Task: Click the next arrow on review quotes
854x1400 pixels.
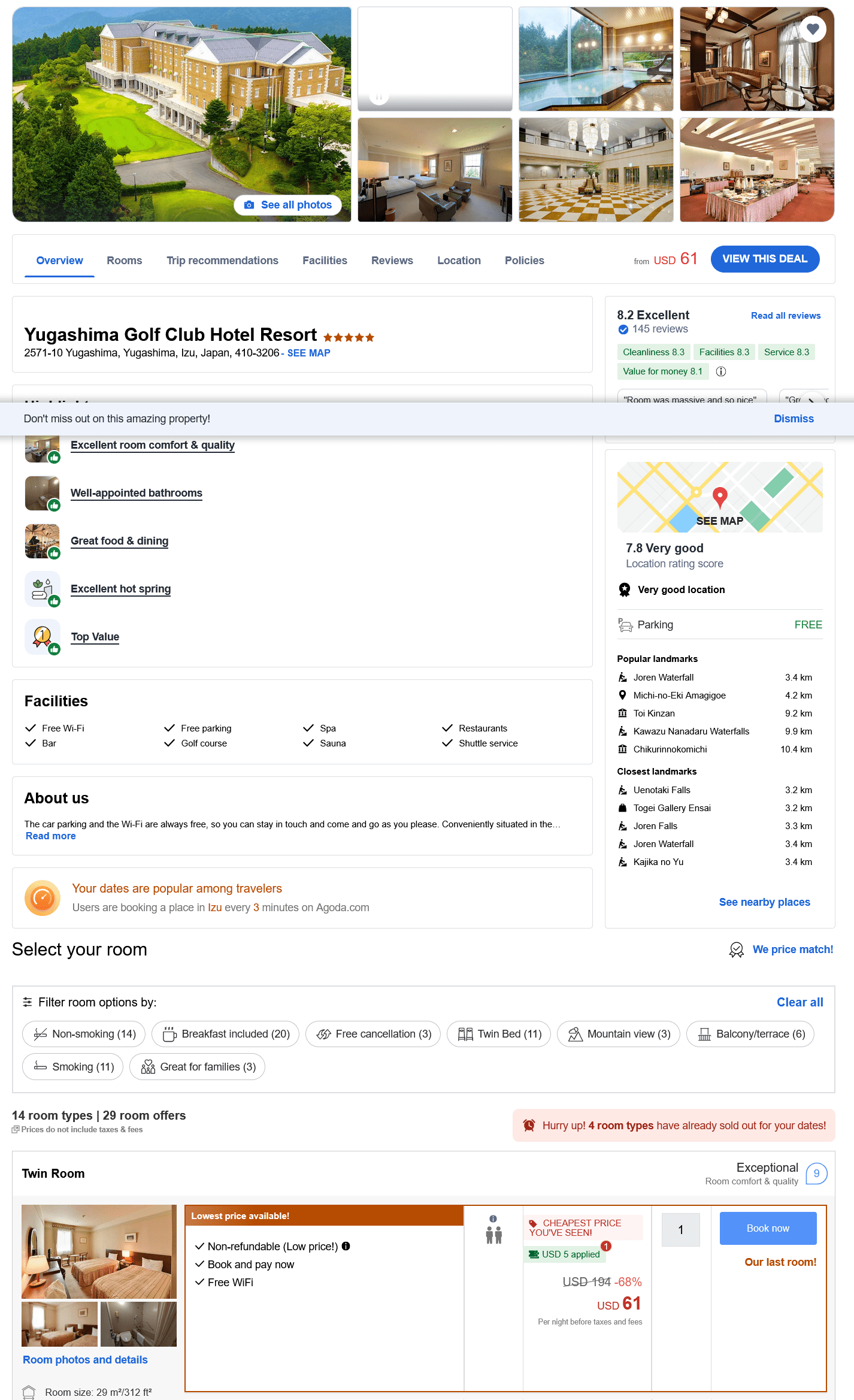Action: coord(811,400)
